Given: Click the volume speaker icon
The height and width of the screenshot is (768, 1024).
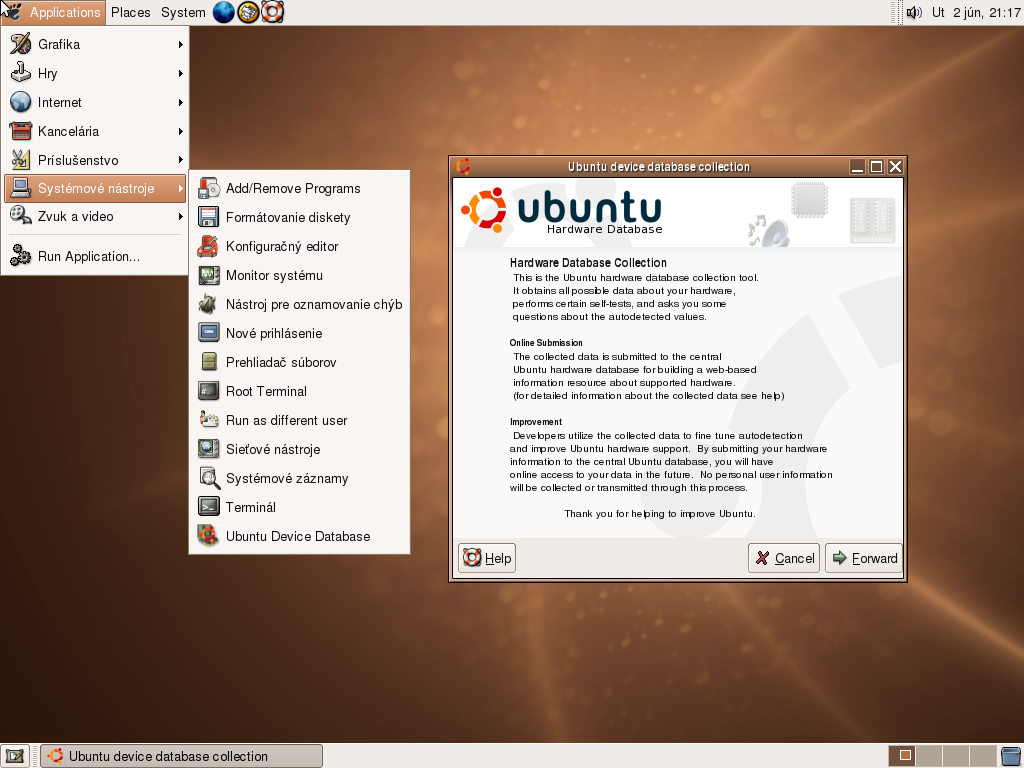Looking at the screenshot, I should 914,12.
